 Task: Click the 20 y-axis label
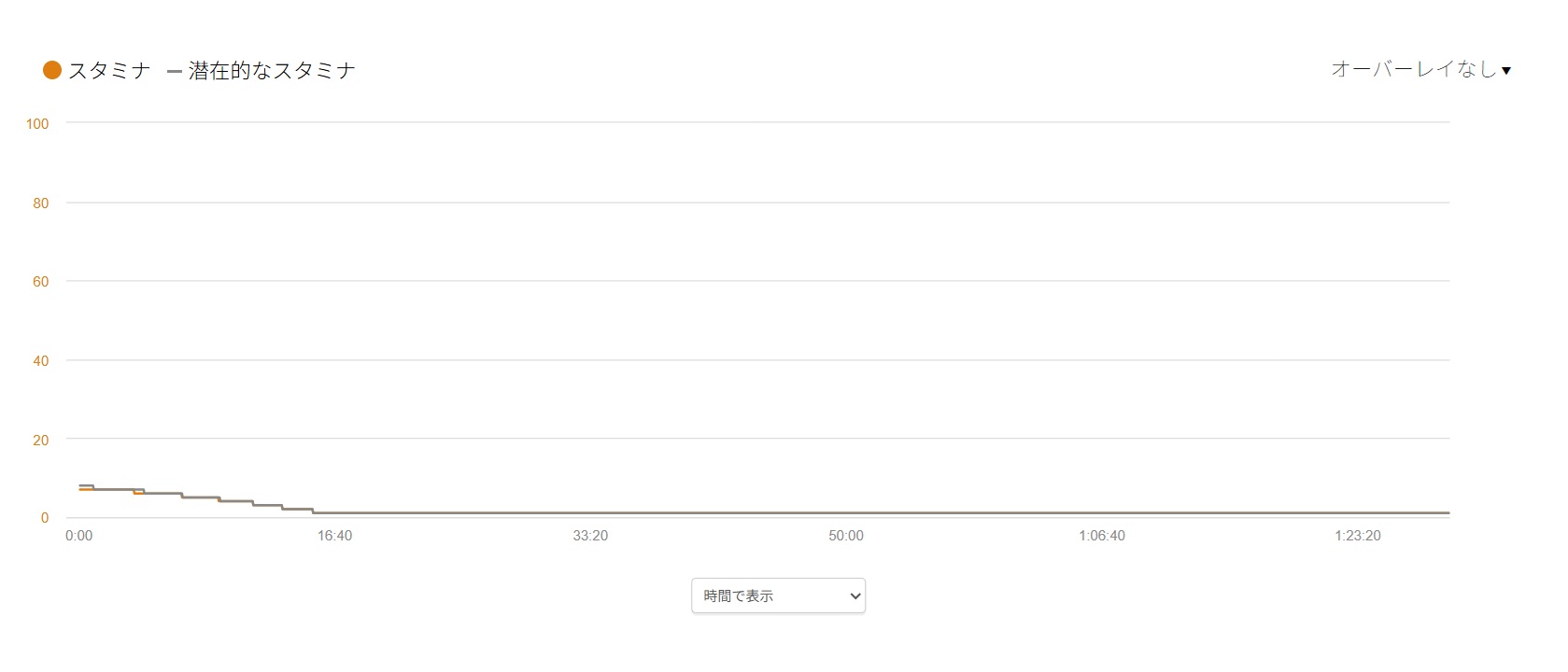(40, 441)
